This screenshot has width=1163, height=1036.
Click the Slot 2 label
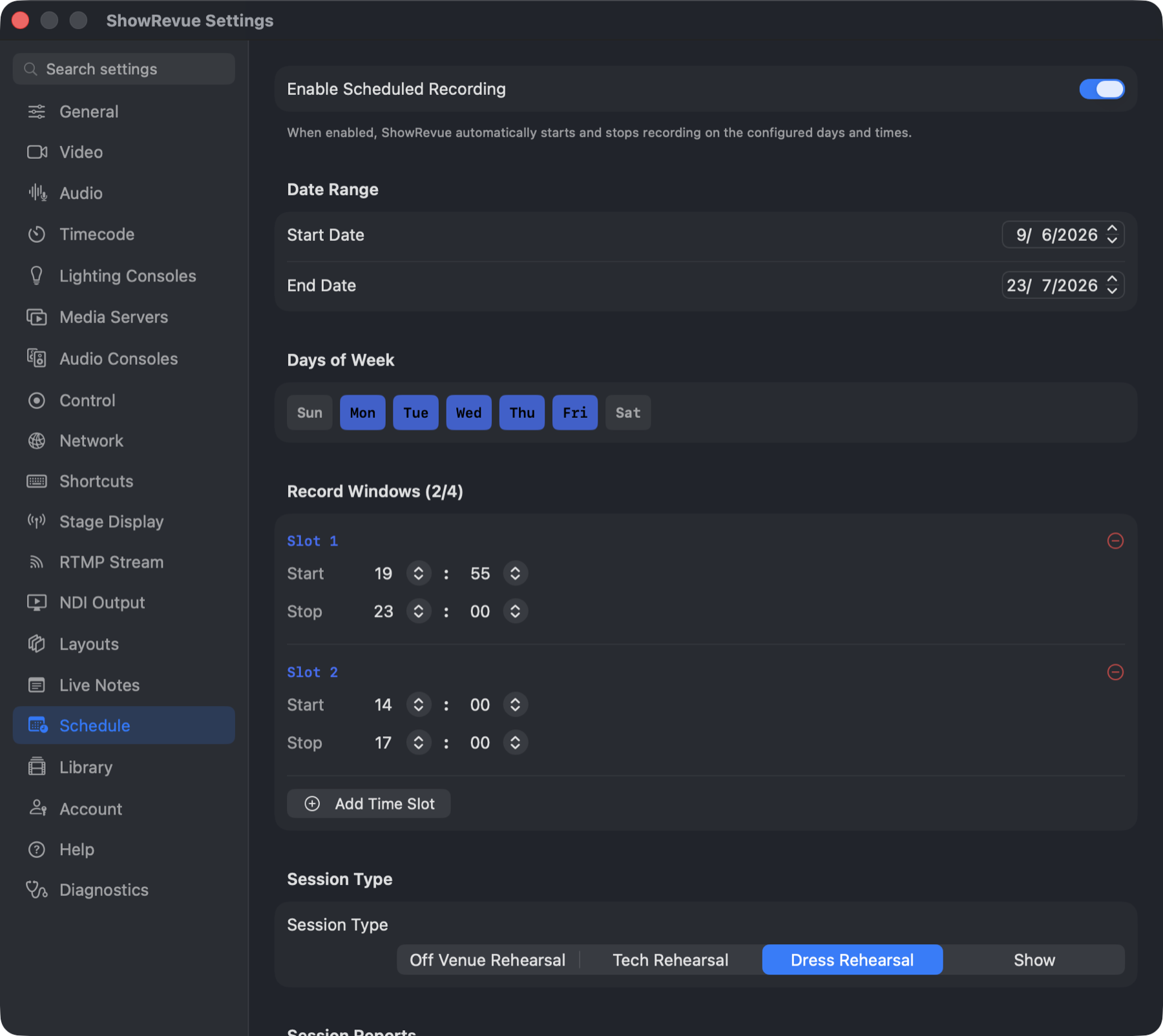(312, 672)
